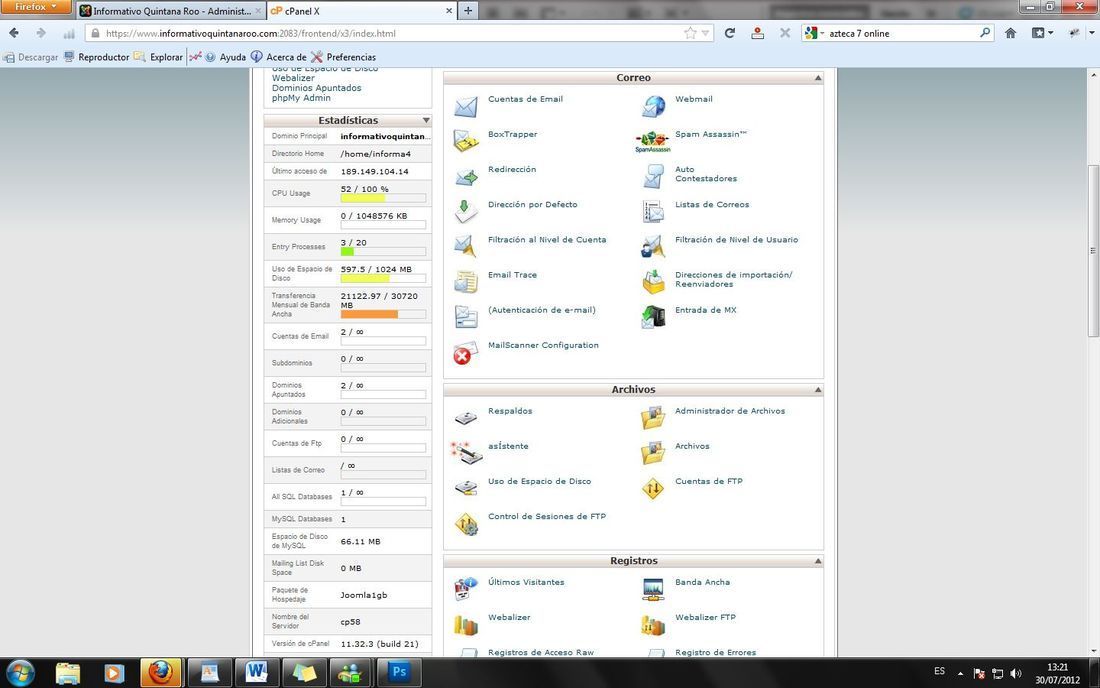Viewport: 1100px width, 688px height.
Task: Open Preferencias in the toolbar
Action: (344, 58)
